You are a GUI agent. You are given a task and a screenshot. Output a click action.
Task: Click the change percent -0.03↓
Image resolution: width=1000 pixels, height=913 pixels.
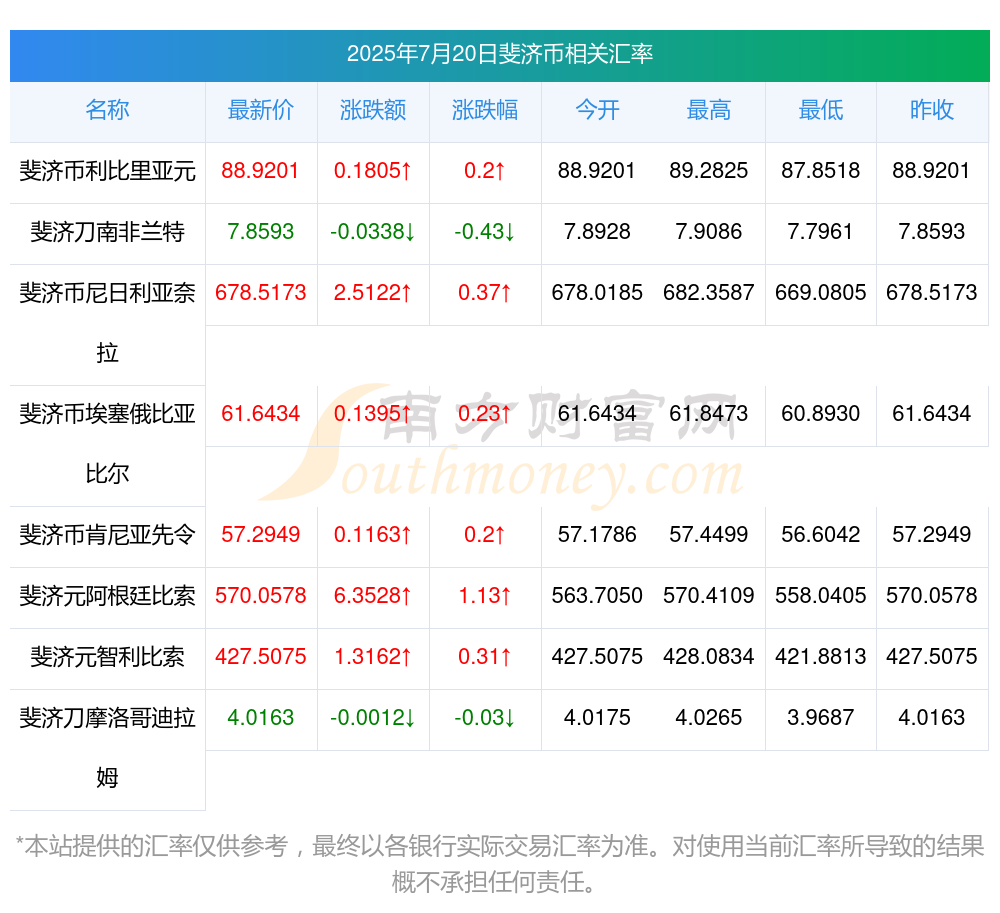[x=485, y=717]
